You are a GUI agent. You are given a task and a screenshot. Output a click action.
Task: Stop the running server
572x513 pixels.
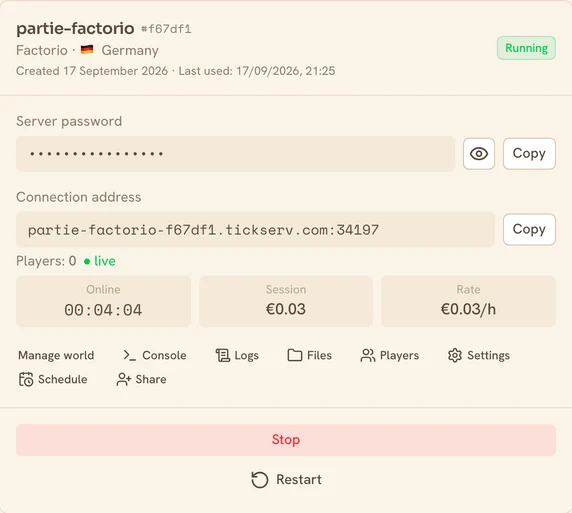[286, 440]
